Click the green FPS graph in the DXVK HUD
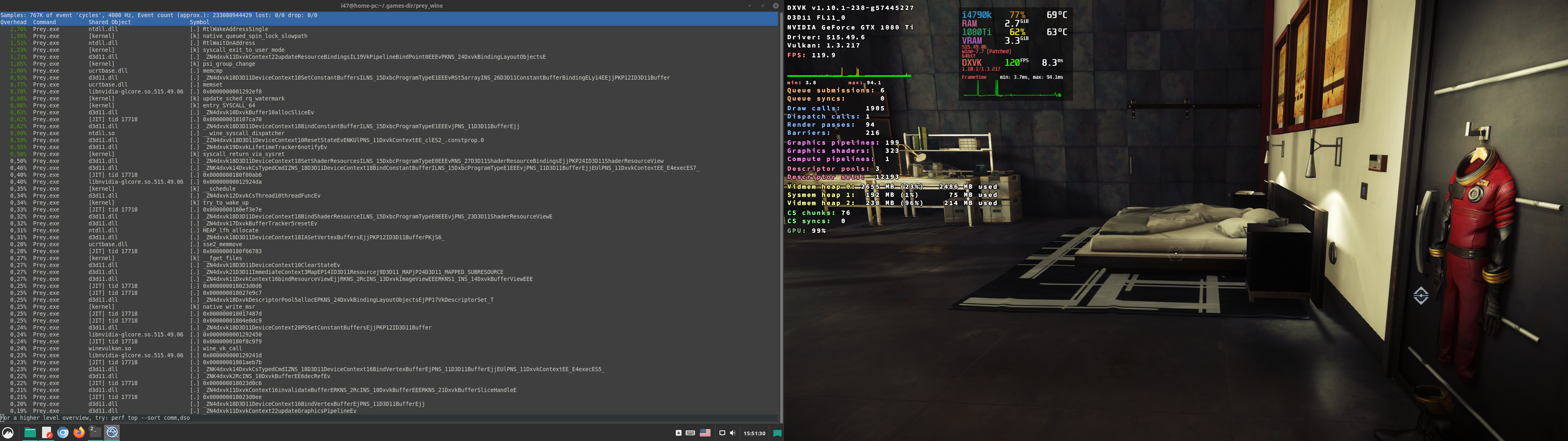The width and height of the screenshot is (1568, 441). click(x=849, y=71)
